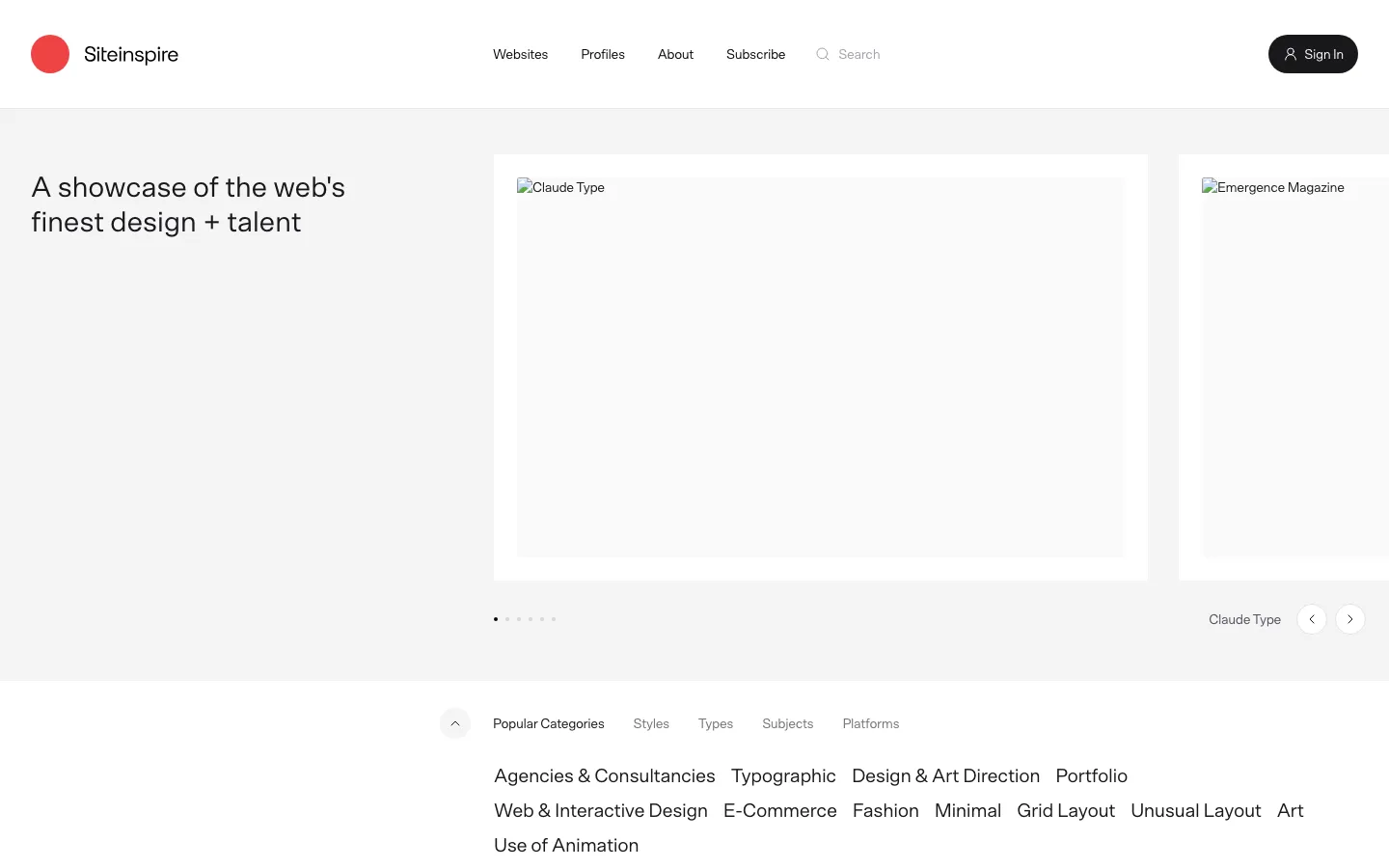The height and width of the screenshot is (868, 1389).
Task: Open the Art category
Action: point(1291,811)
